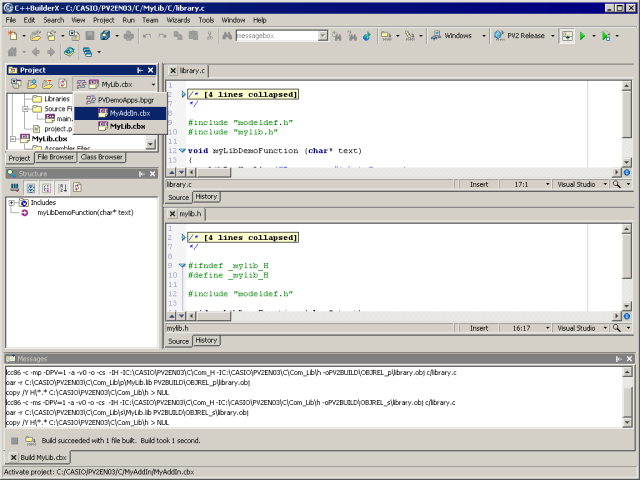Click the Insert mode indicator for mylib.h
Screen dimensions: 640x480
click(x=479, y=328)
